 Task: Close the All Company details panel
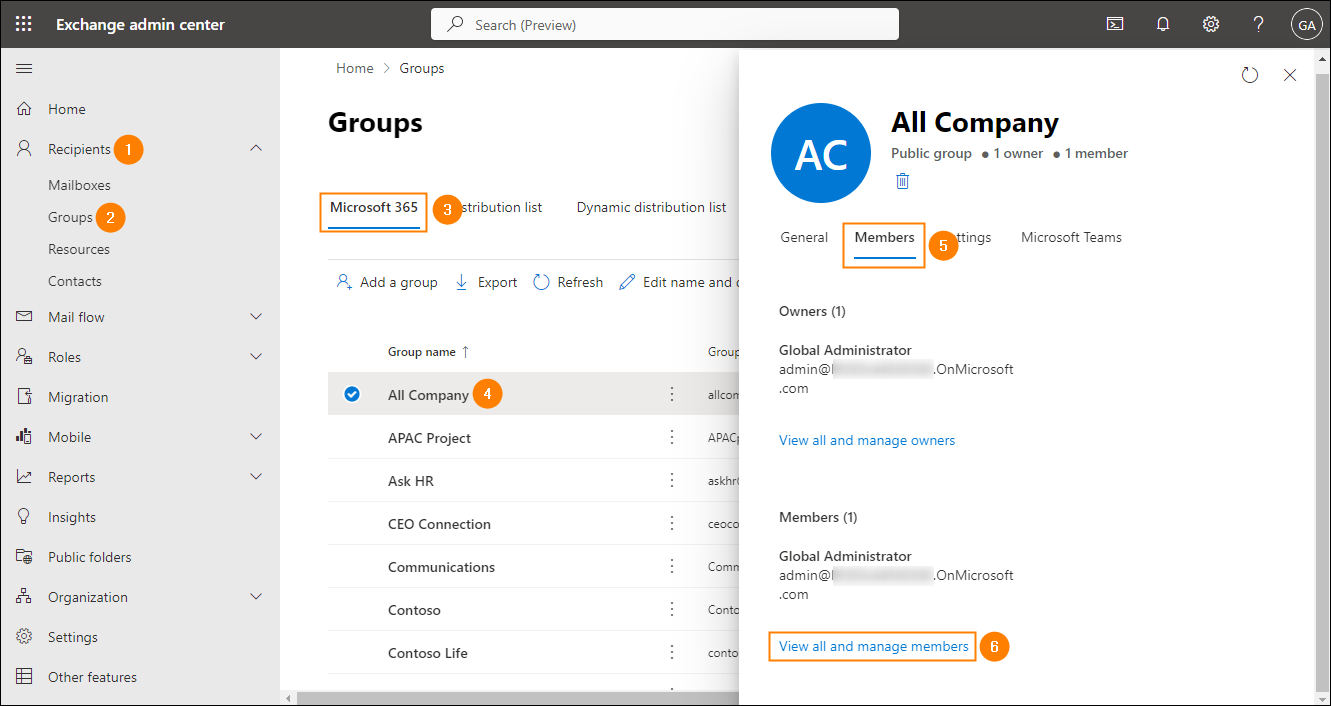(x=1290, y=75)
